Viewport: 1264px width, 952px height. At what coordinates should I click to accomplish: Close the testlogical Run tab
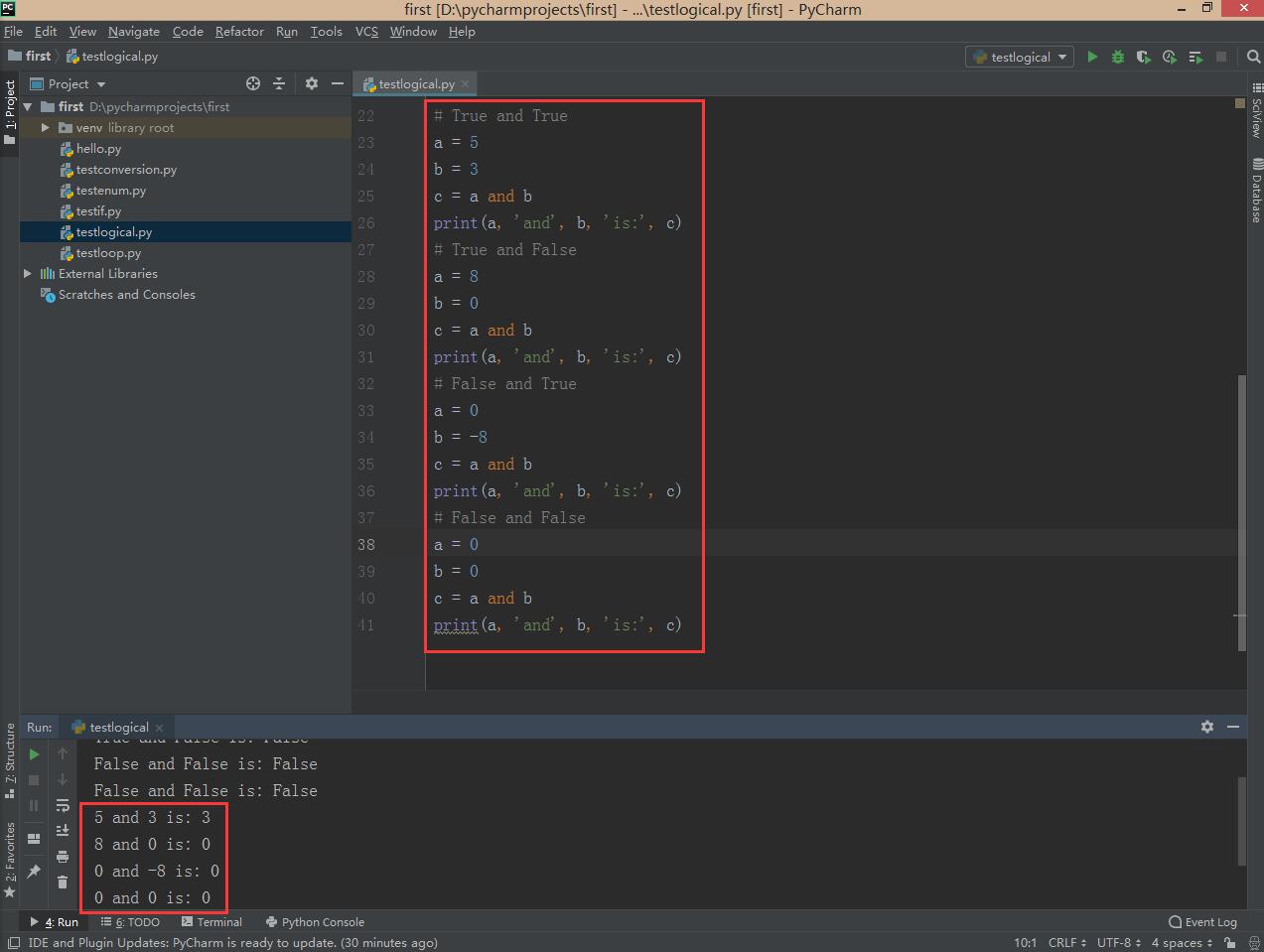(159, 728)
